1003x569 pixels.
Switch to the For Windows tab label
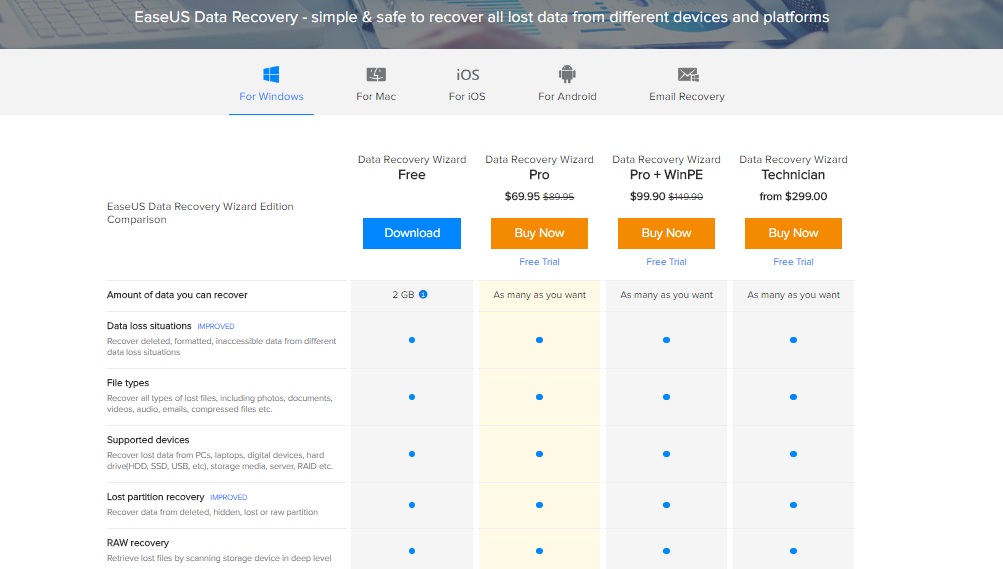[271, 97]
